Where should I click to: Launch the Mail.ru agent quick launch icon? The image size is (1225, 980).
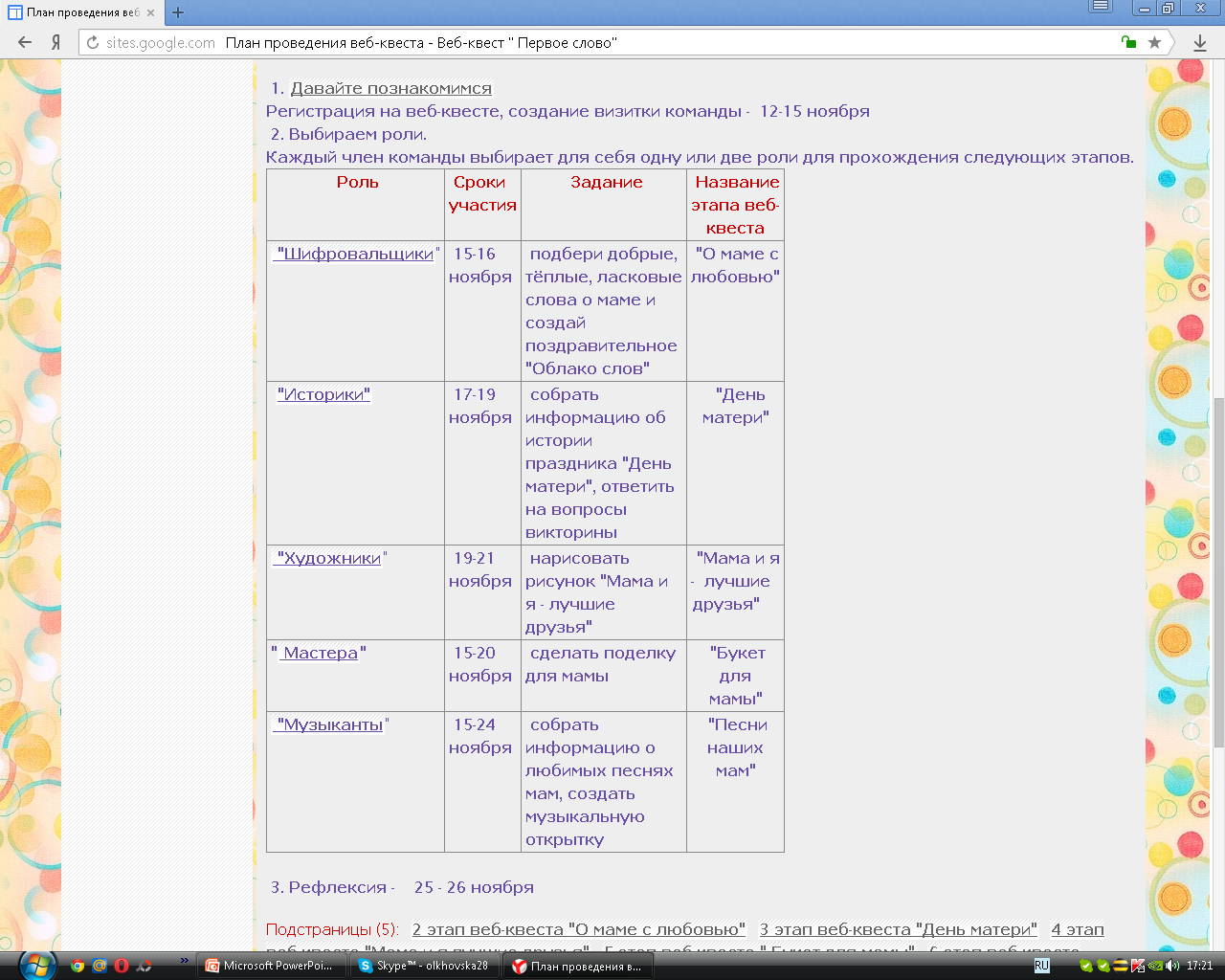pos(100,966)
